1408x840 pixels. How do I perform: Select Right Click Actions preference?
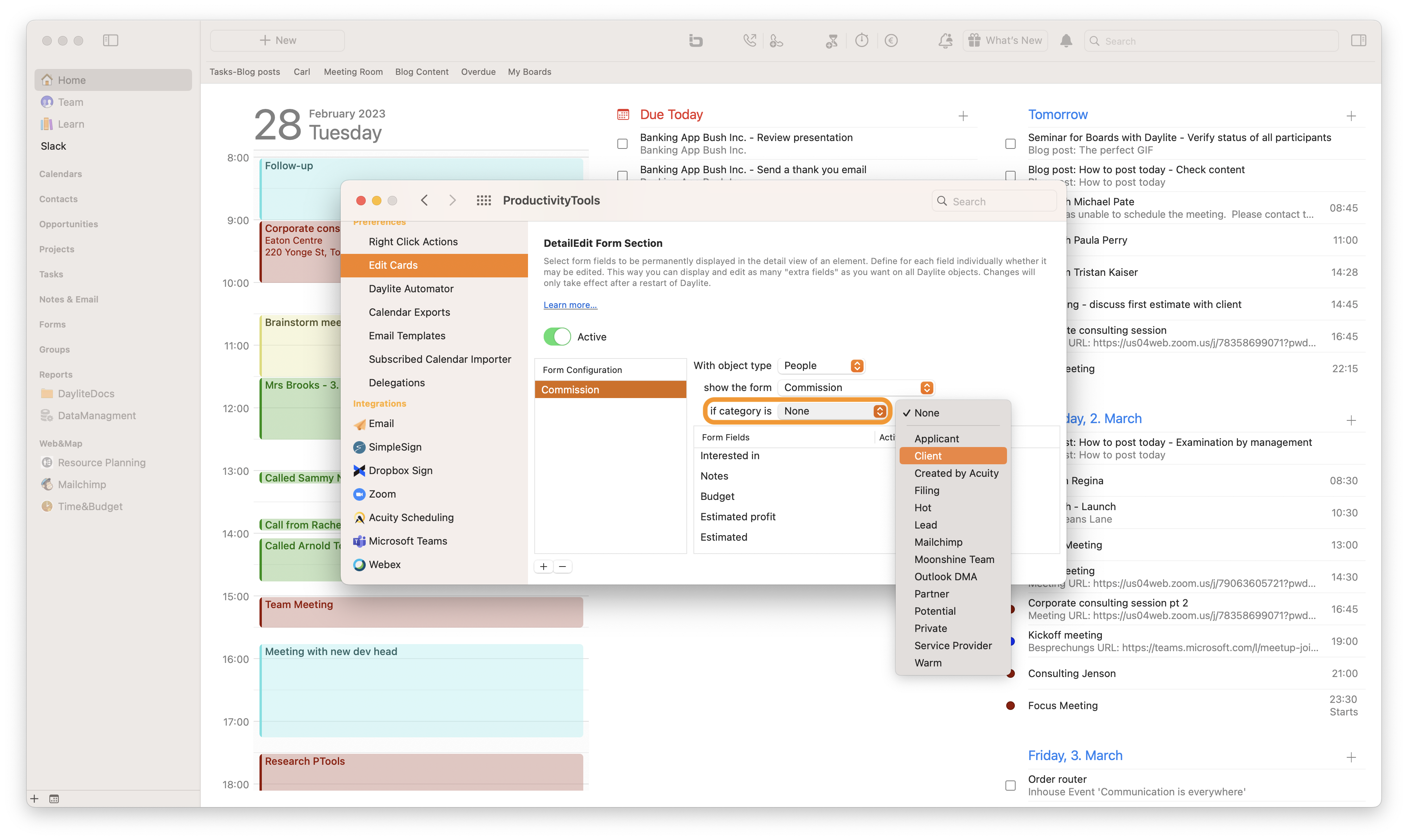(x=434, y=242)
